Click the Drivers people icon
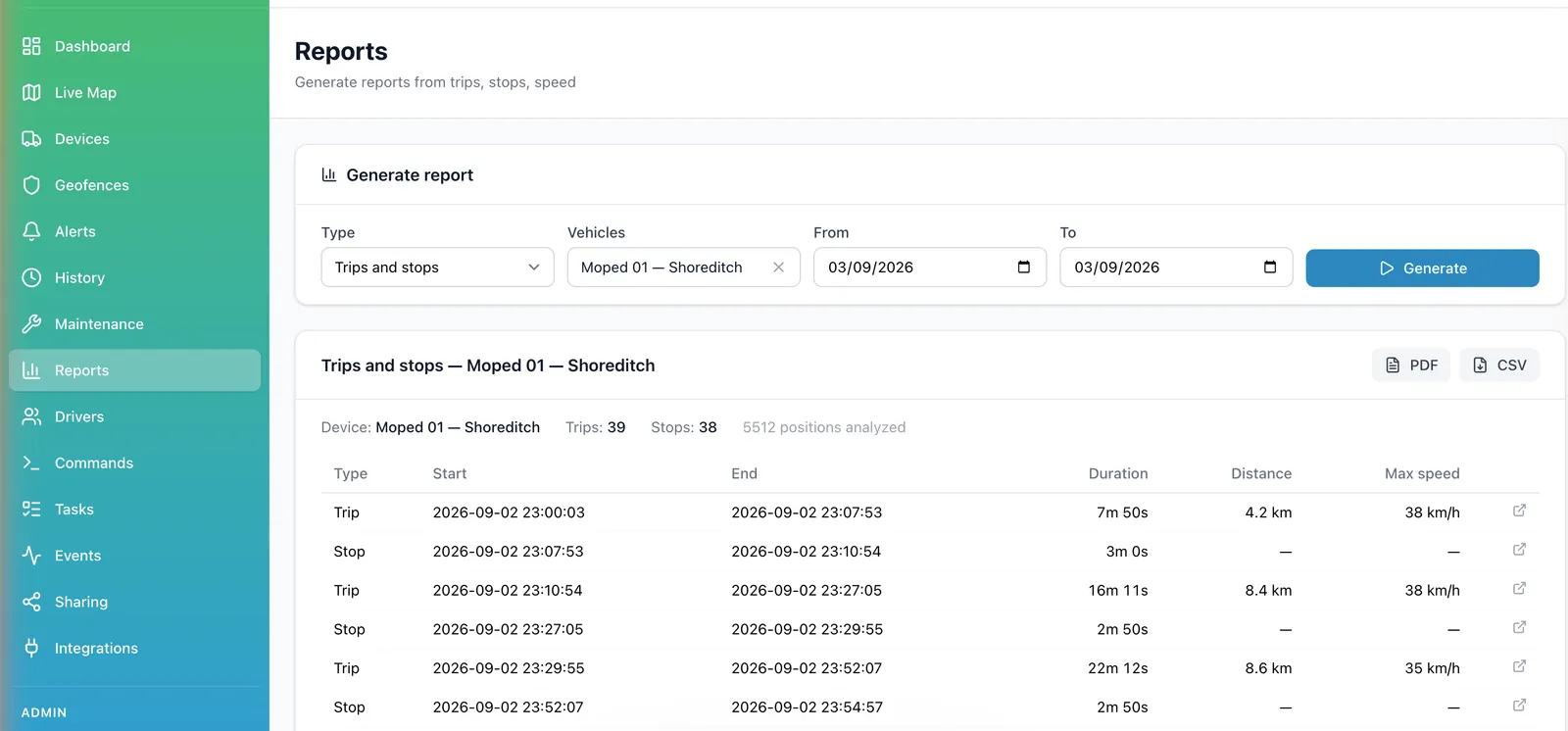1568x731 pixels. click(x=31, y=416)
